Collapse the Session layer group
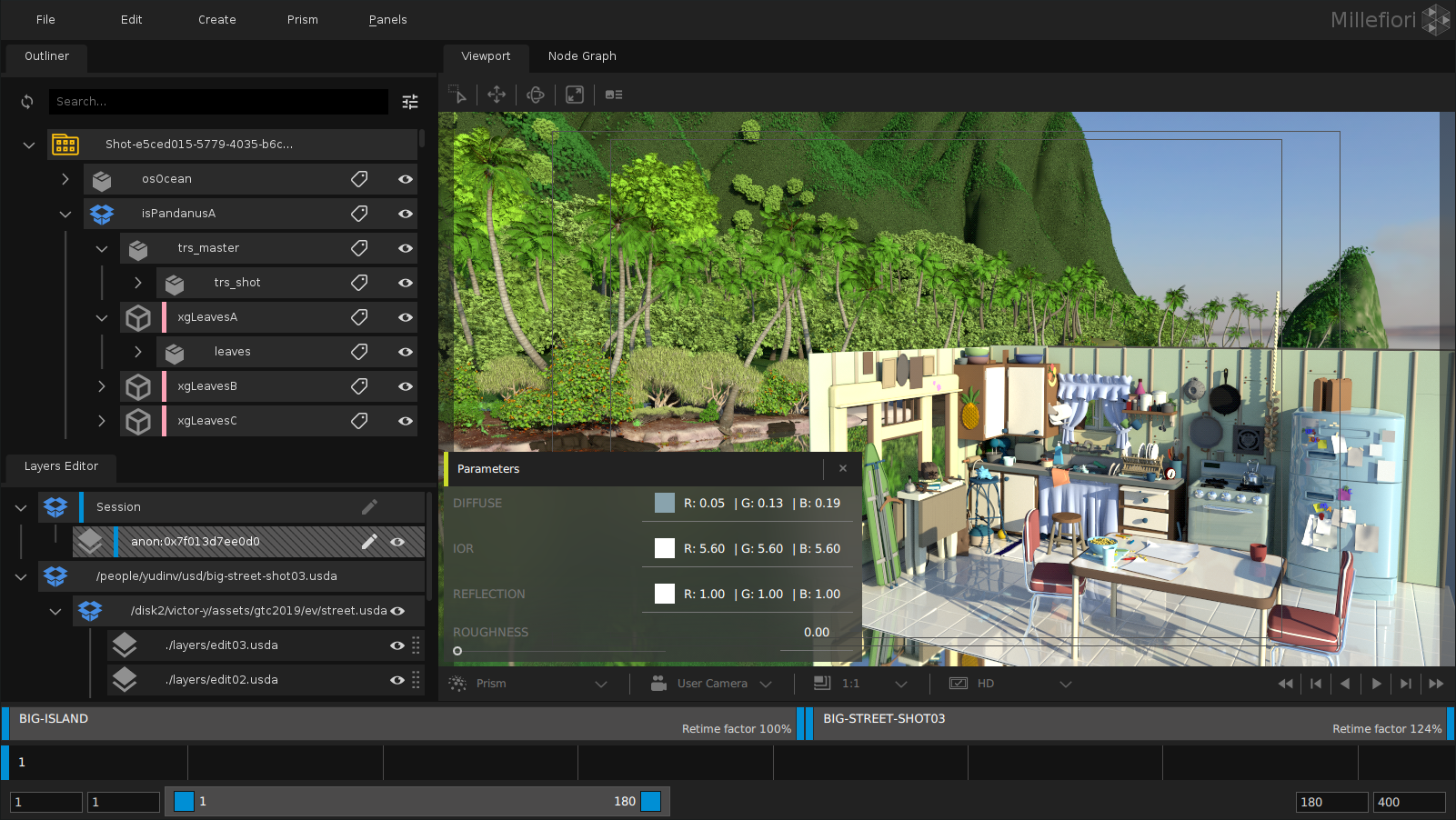 pos(21,507)
